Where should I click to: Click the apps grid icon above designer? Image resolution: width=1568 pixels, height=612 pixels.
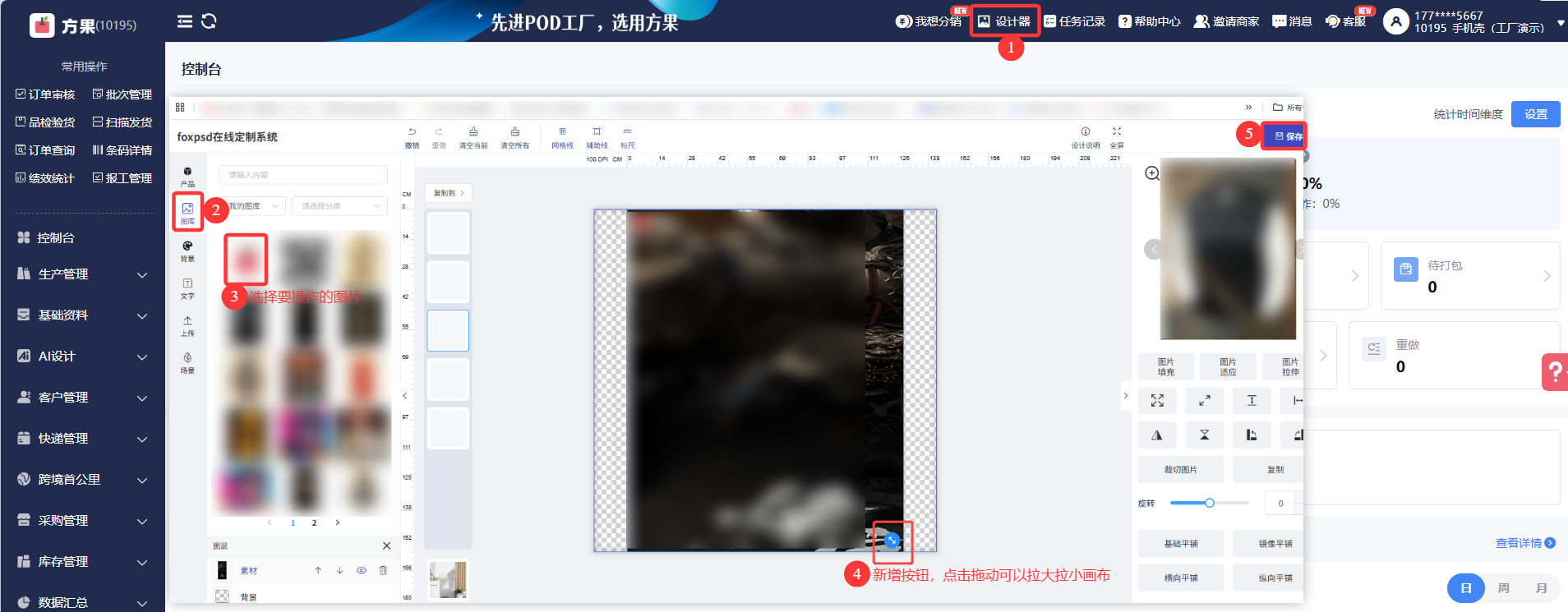point(180,107)
